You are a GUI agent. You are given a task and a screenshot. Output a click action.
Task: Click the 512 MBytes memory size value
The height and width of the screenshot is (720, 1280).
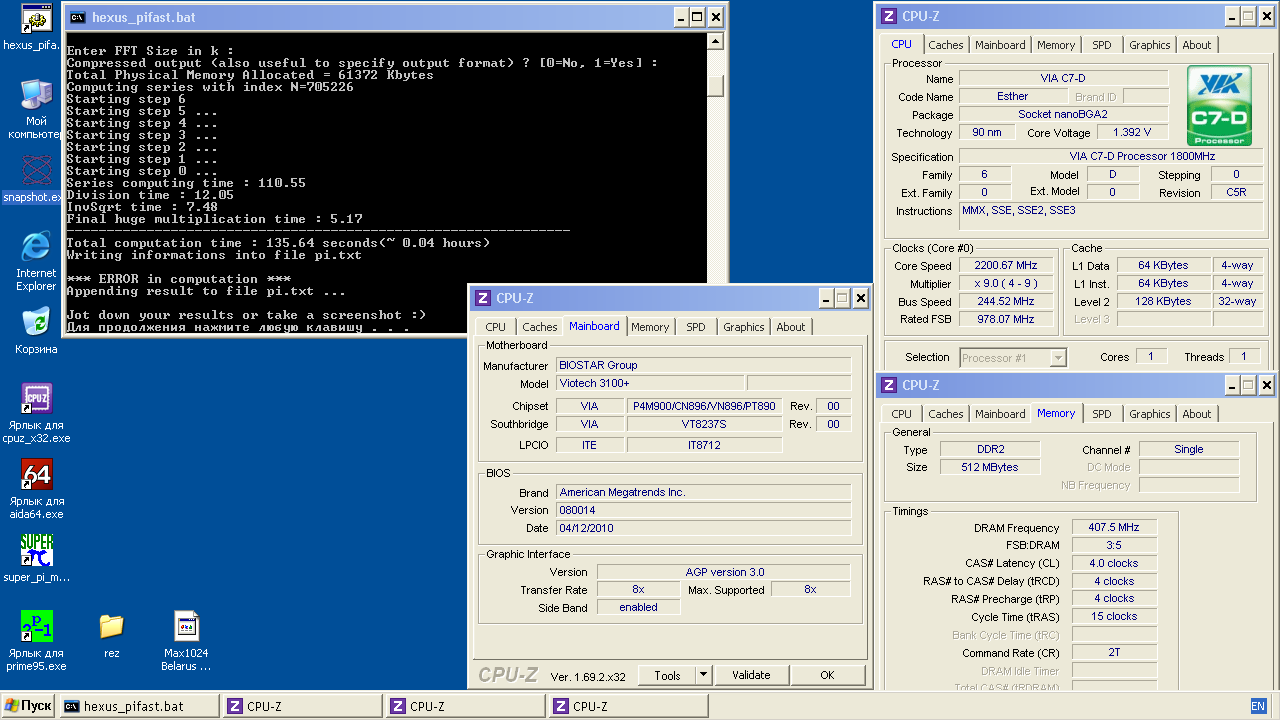tap(988, 468)
